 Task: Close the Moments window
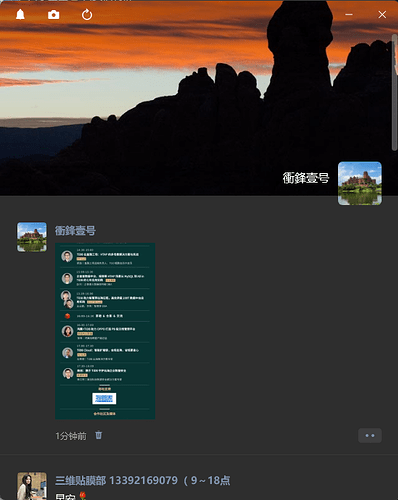tap(382, 15)
